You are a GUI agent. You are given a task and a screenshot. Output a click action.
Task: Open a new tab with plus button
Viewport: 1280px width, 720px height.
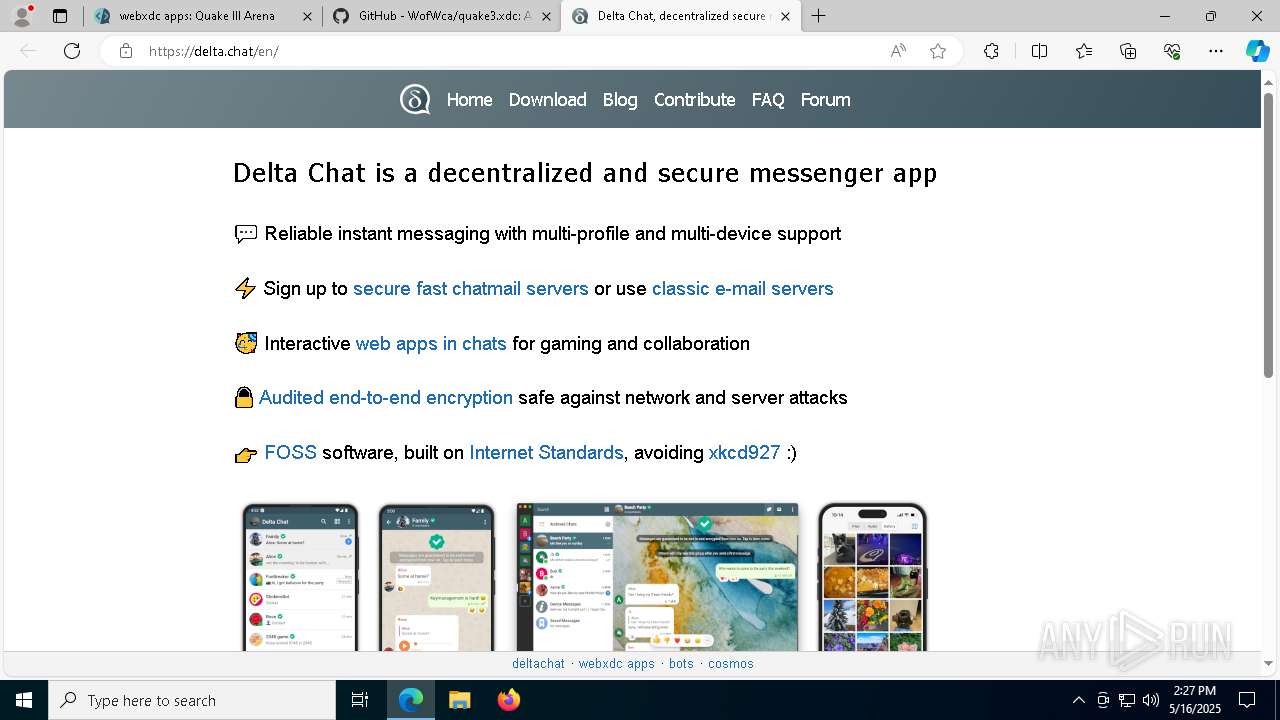[x=819, y=16]
